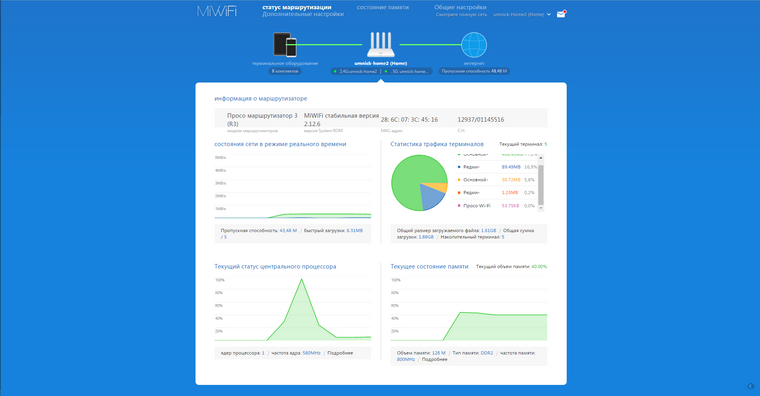Viewport: 760px width, 396px height.
Task: Click the 580MHz core frequency value
Action: coord(311,353)
